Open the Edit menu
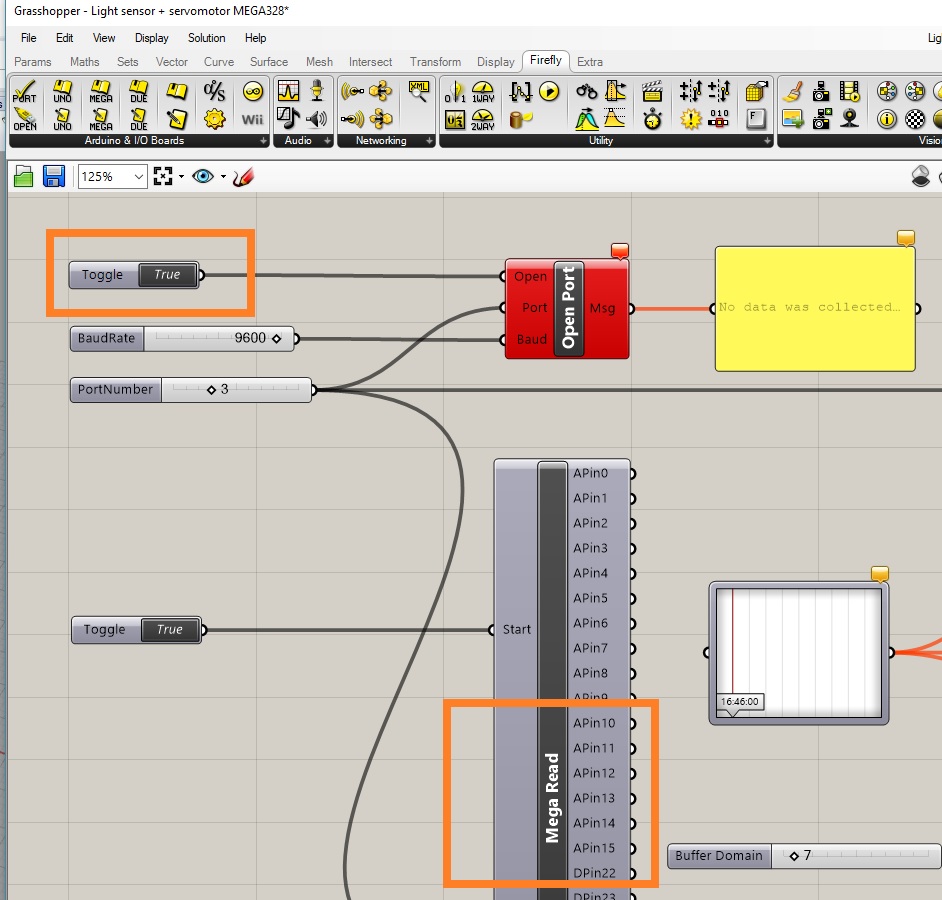 point(64,38)
